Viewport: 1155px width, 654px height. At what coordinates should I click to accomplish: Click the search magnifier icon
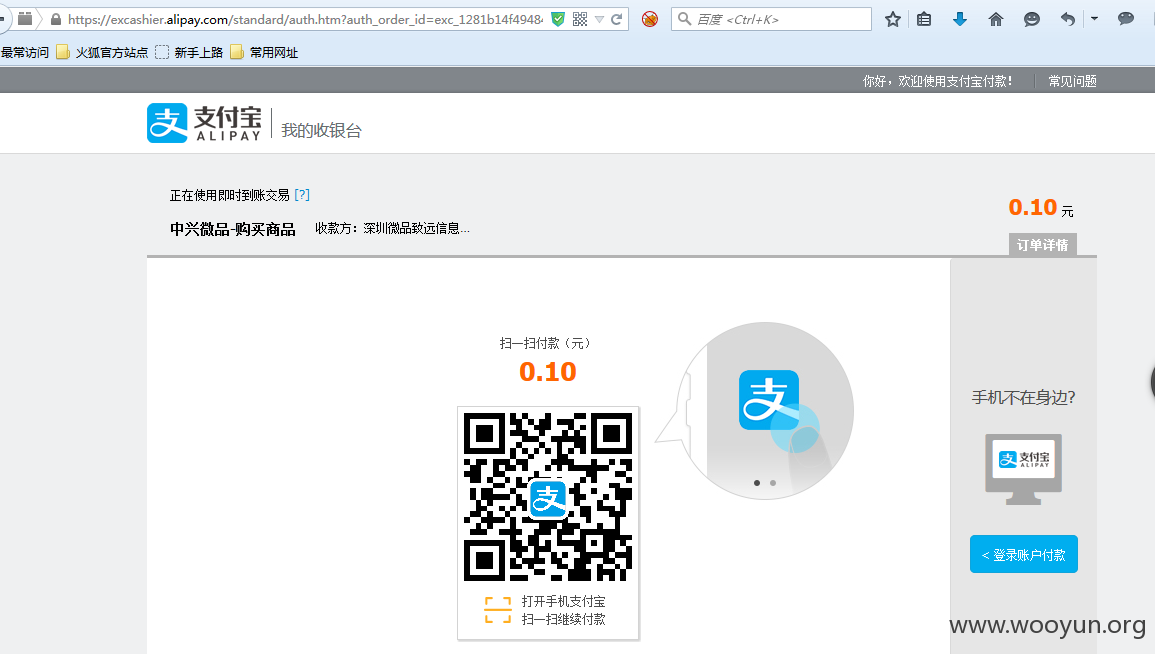684,18
